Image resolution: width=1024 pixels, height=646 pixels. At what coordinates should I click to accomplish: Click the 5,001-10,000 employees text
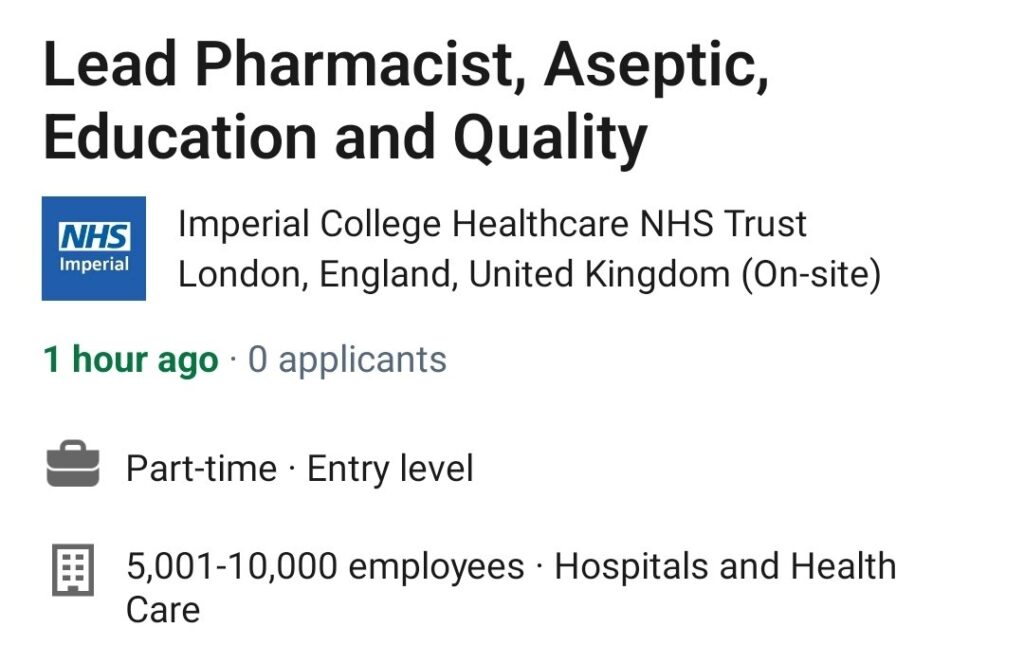pos(325,566)
